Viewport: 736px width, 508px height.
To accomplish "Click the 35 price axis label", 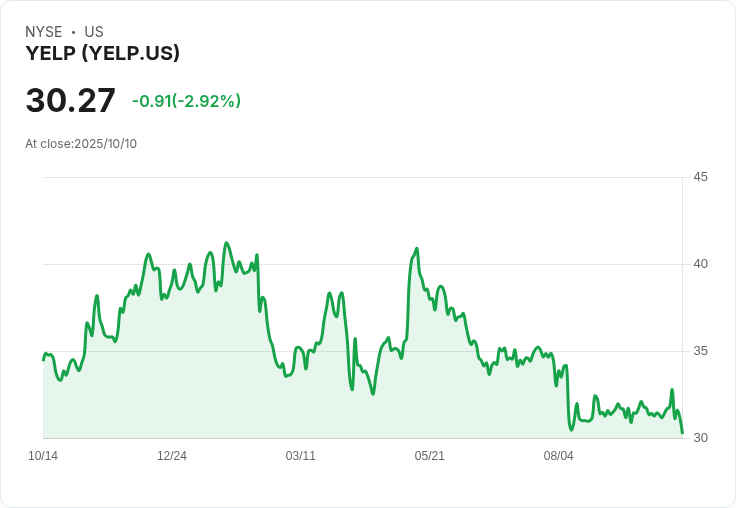I will coord(701,351).
